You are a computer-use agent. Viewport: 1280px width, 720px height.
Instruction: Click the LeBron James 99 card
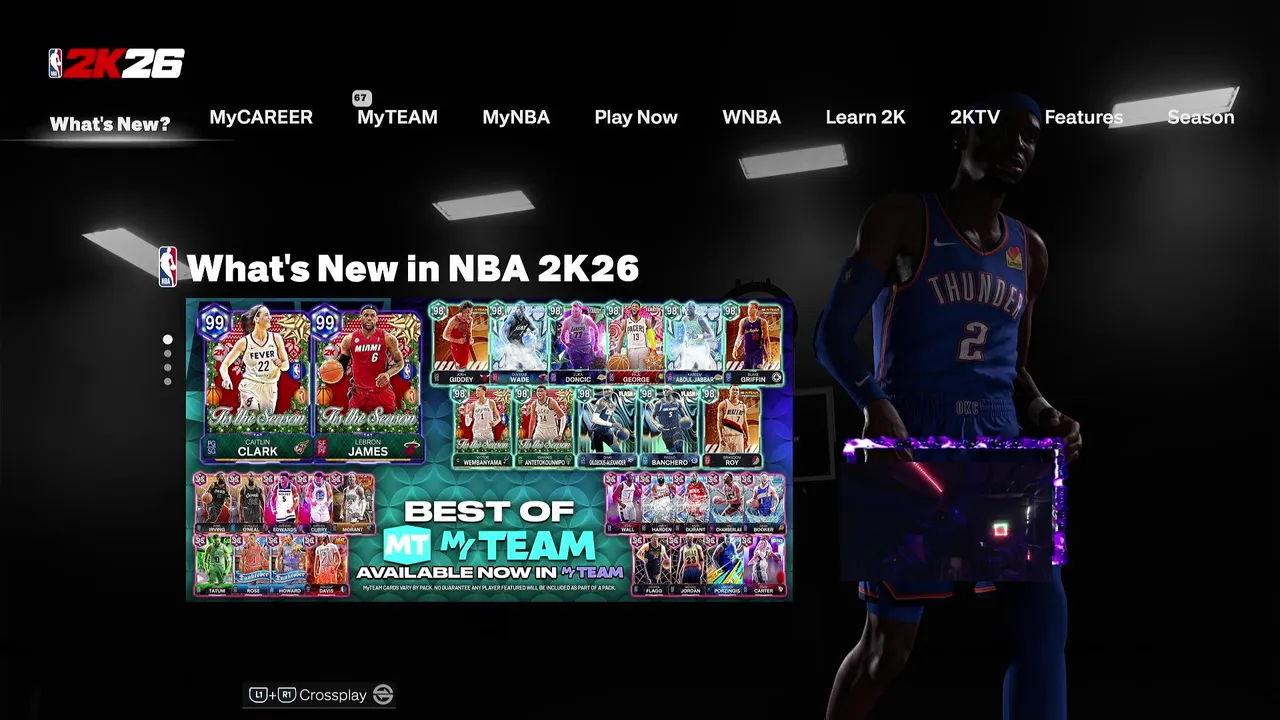pyautogui.click(x=368, y=383)
